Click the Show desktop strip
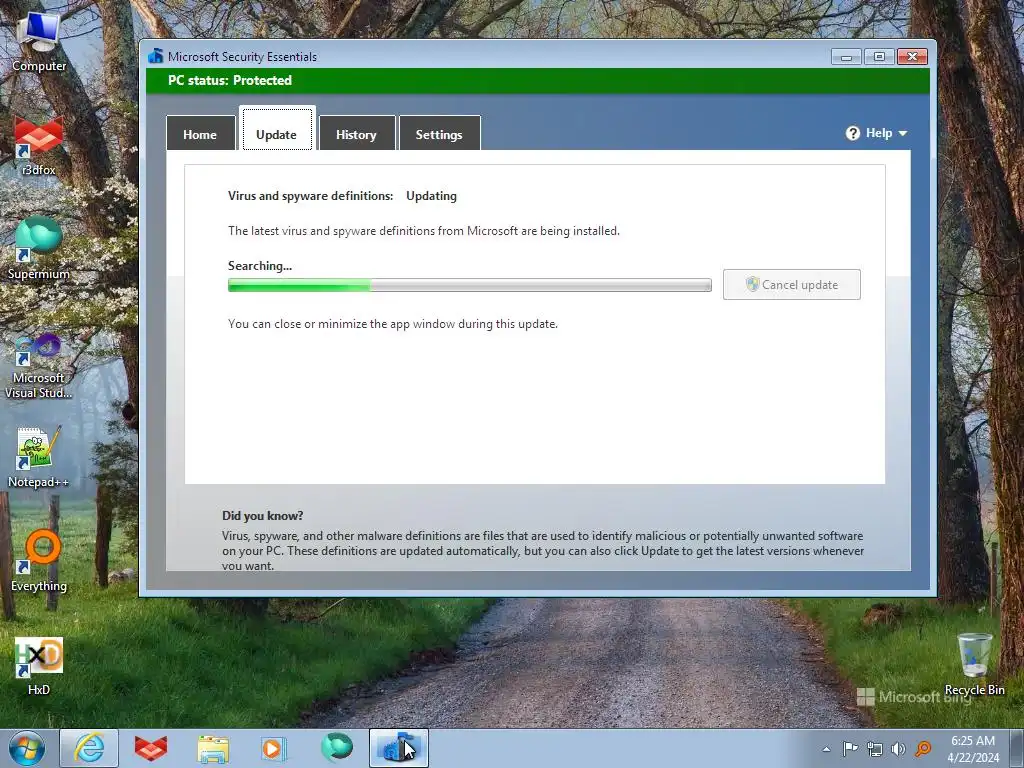1024x768 pixels. pos(1017,748)
